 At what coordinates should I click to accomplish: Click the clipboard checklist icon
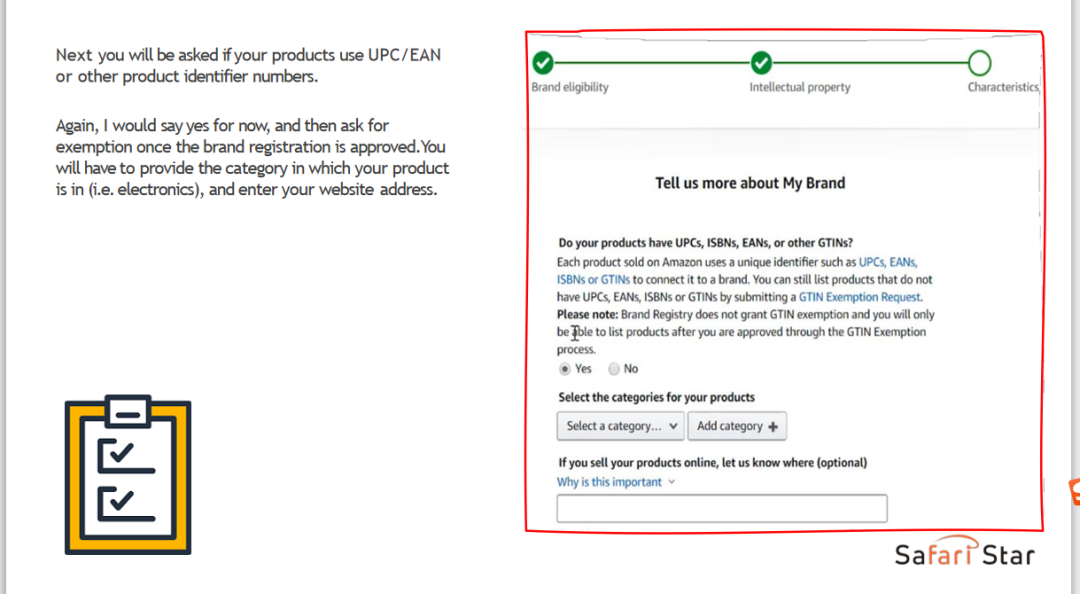tap(128, 475)
